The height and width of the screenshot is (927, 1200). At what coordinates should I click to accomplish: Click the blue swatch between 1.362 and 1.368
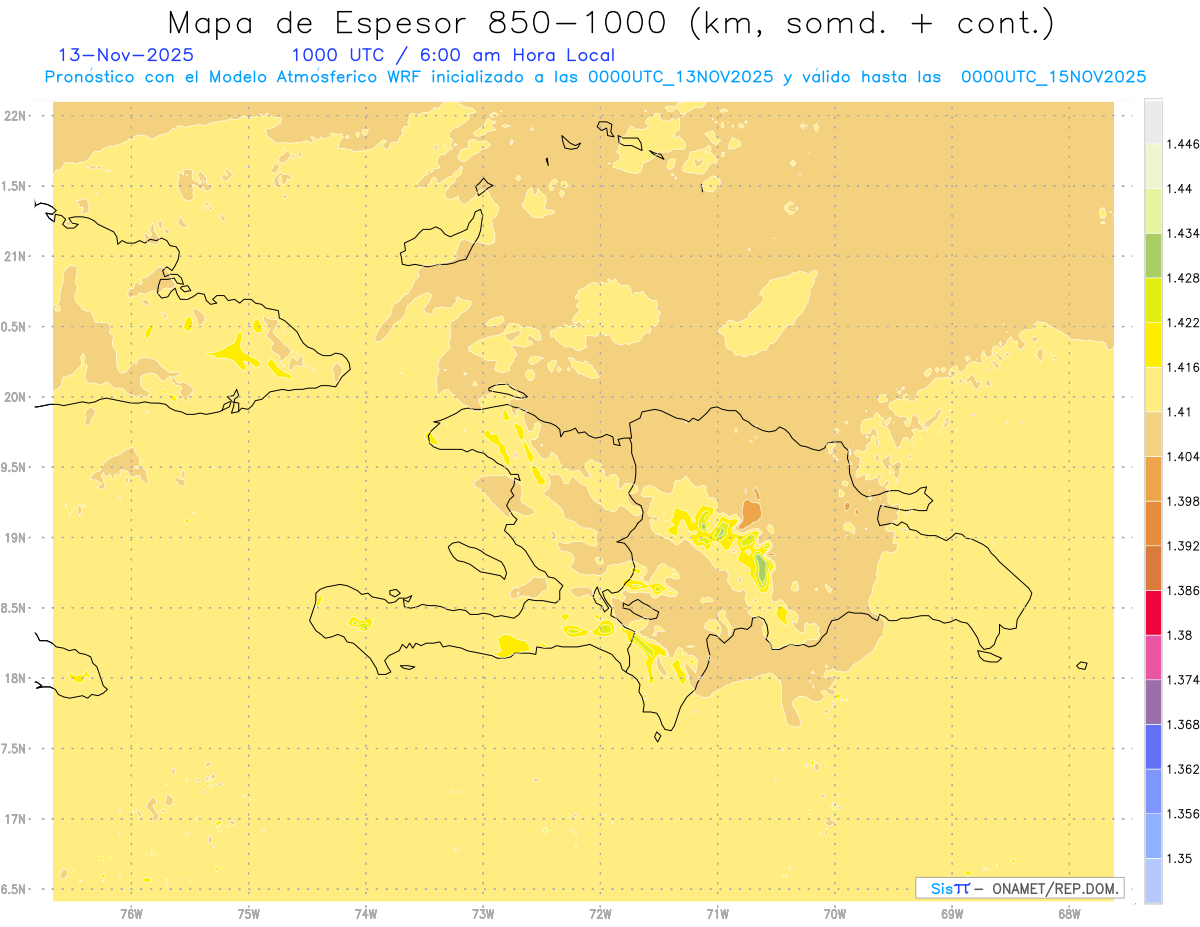(x=1153, y=747)
